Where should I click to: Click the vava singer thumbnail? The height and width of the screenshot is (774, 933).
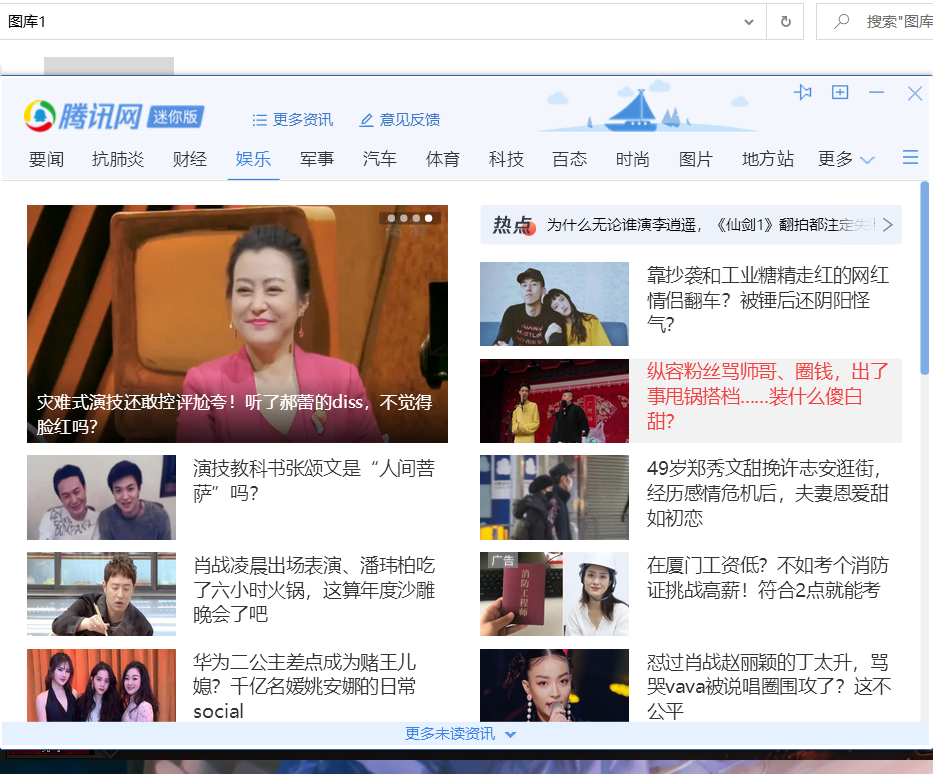(x=554, y=685)
